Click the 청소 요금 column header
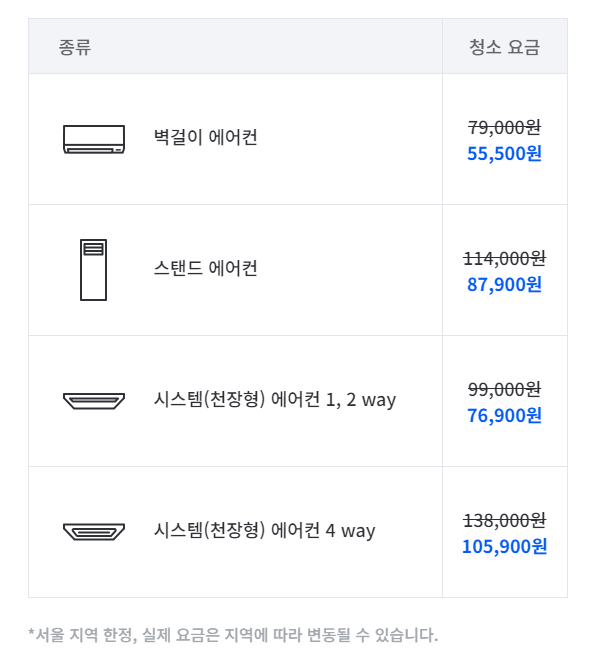Image resolution: width=593 pixels, height=659 pixels. pos(504,46)
